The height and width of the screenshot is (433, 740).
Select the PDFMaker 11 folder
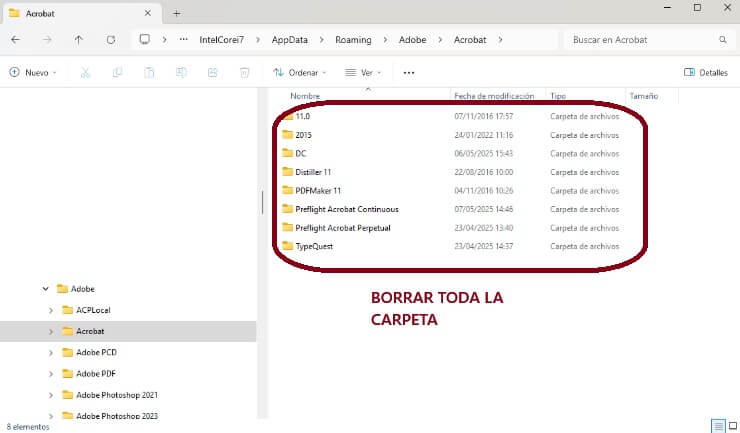(x=318, y=191)
